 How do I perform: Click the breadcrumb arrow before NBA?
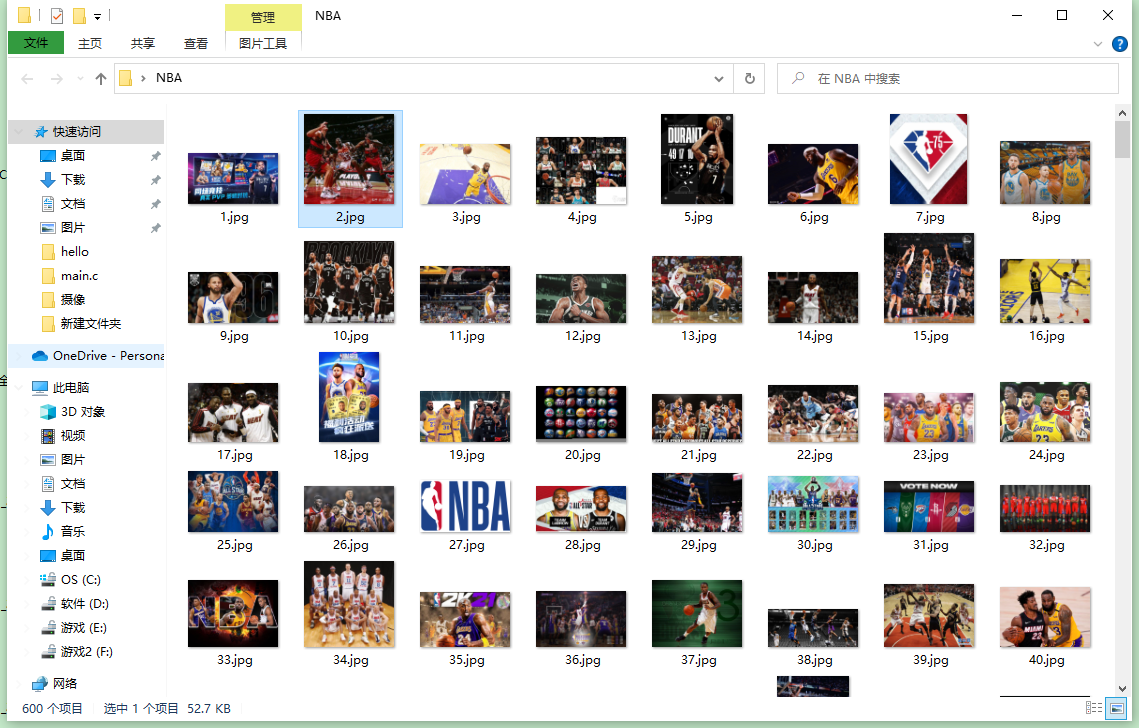pyautogui.click(x=144, y=78)
